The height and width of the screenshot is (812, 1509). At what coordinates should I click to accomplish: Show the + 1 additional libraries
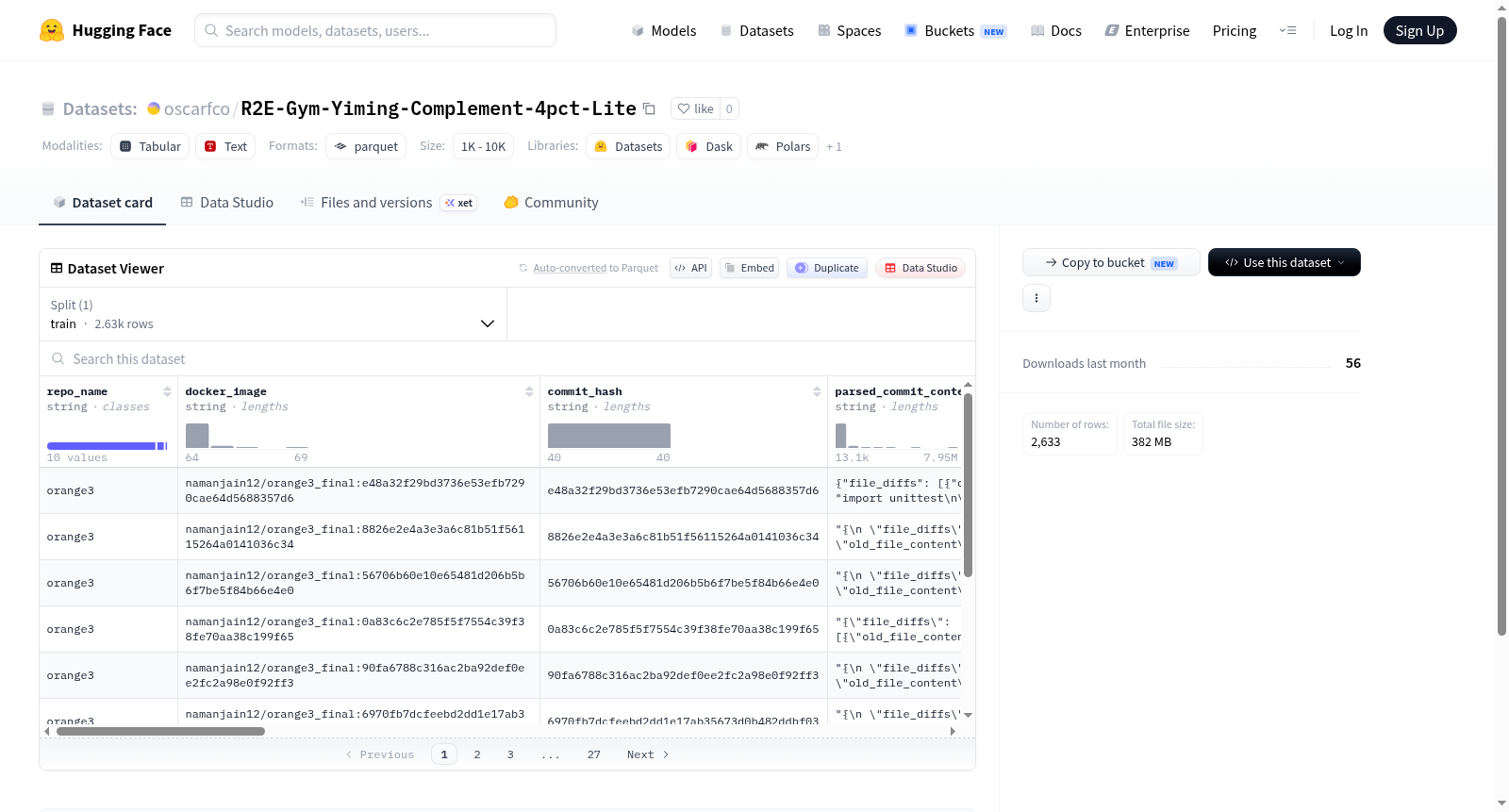pos(834,146)
